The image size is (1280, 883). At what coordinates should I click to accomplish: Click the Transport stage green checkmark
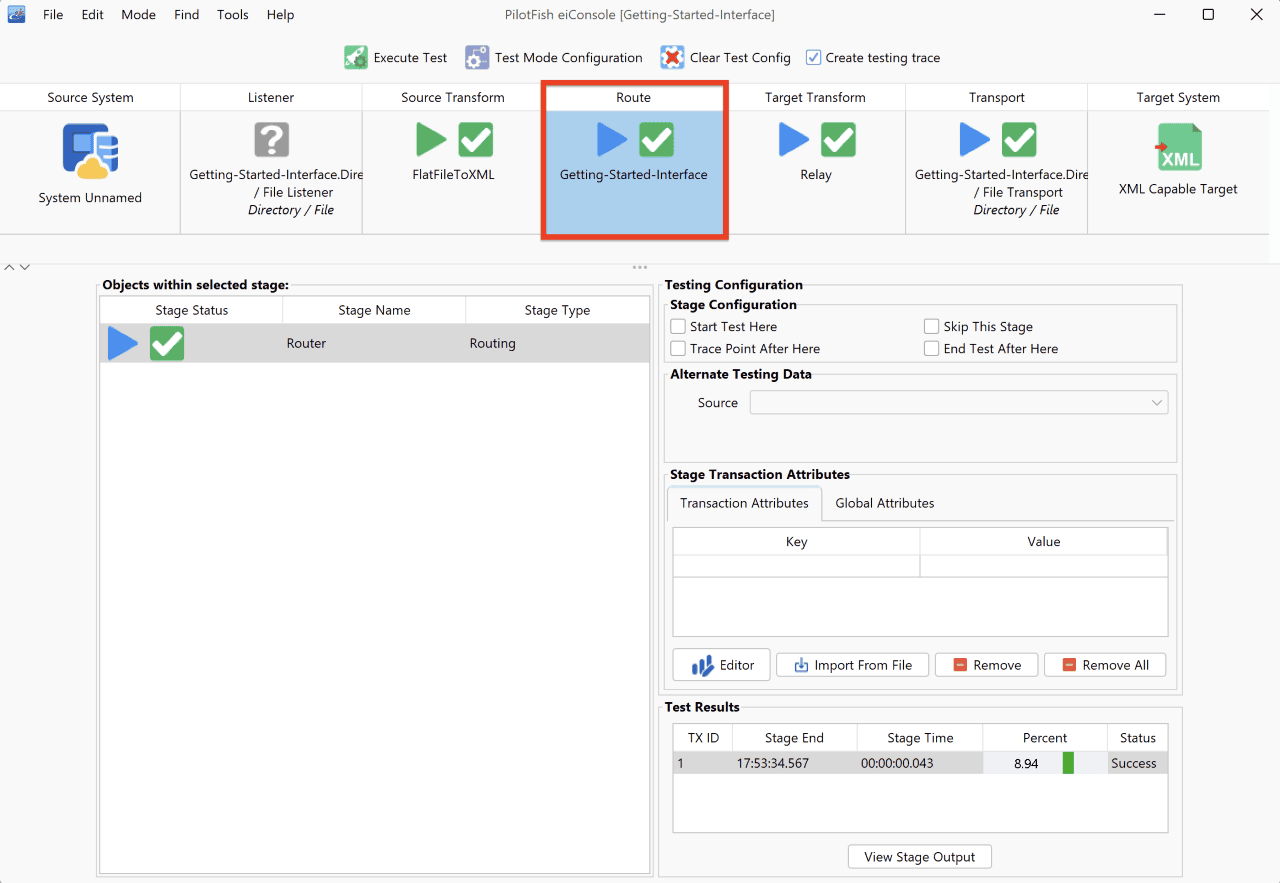coord(1019,140)
